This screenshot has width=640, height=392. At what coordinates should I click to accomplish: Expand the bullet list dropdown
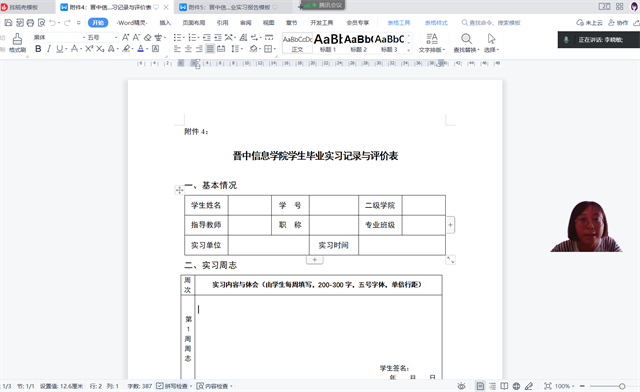pyautogui.click(x=183, y=38)
